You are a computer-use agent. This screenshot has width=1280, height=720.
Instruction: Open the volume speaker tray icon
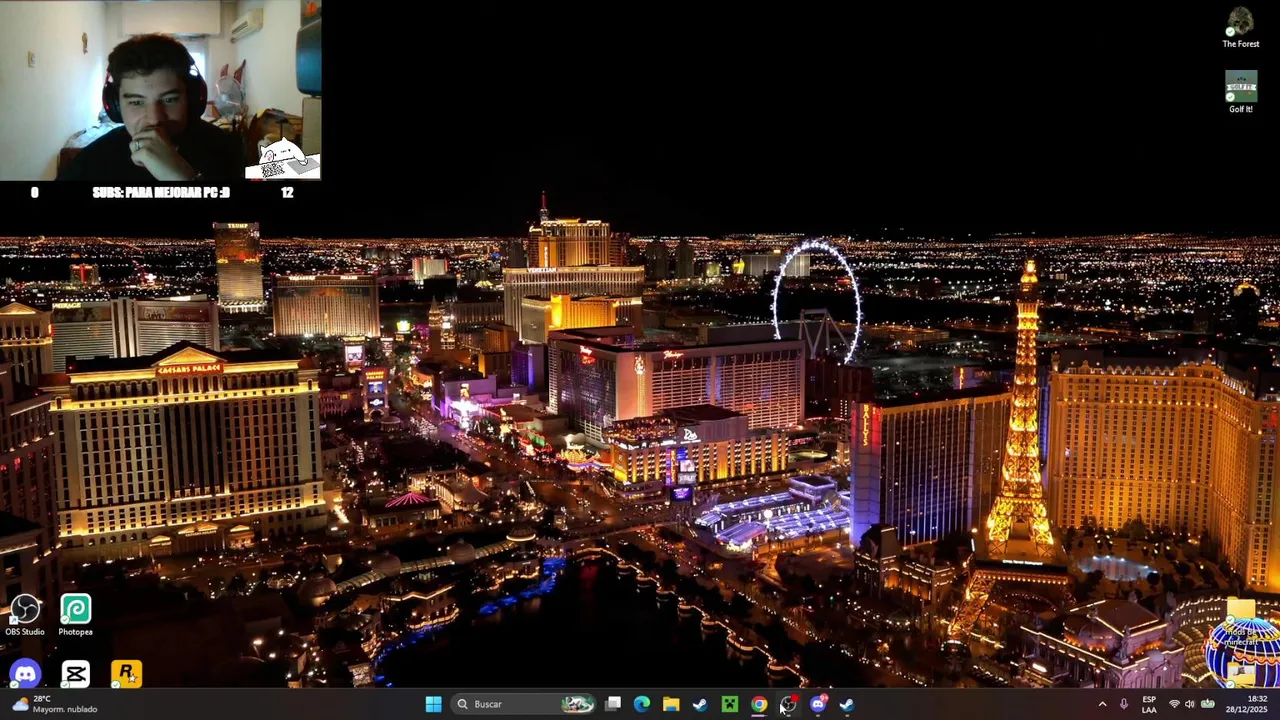[1190, 704]
